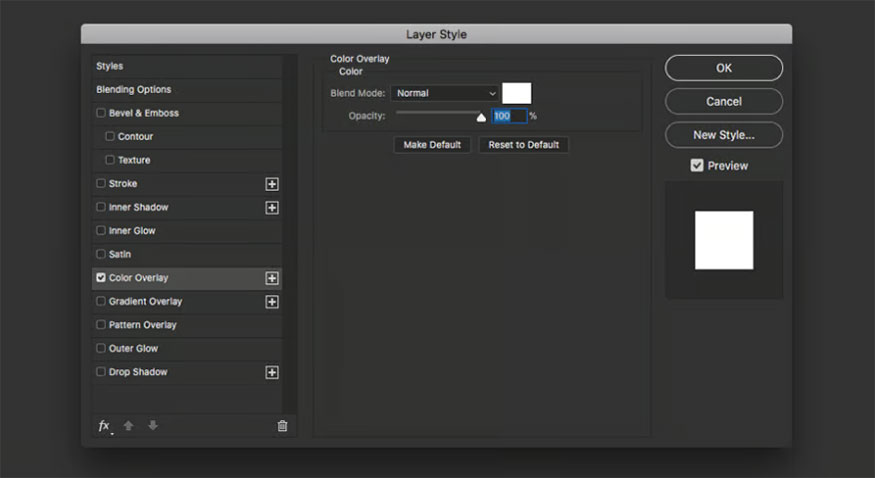Viewport: 875px width, 478px height.
Task: Open the white overlay color swatch
Action: pos(516,93)
